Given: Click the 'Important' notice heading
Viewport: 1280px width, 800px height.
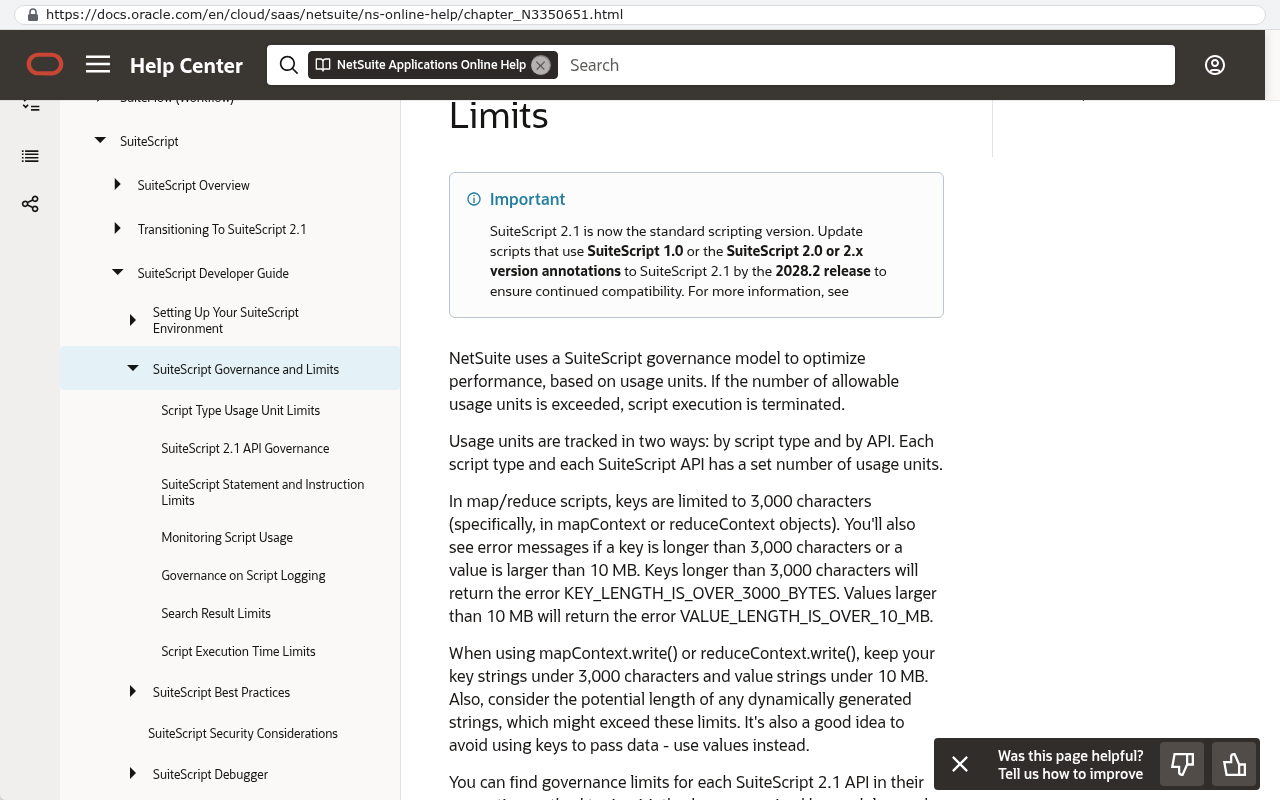Looking at the screenshot, I should point(528,199).
